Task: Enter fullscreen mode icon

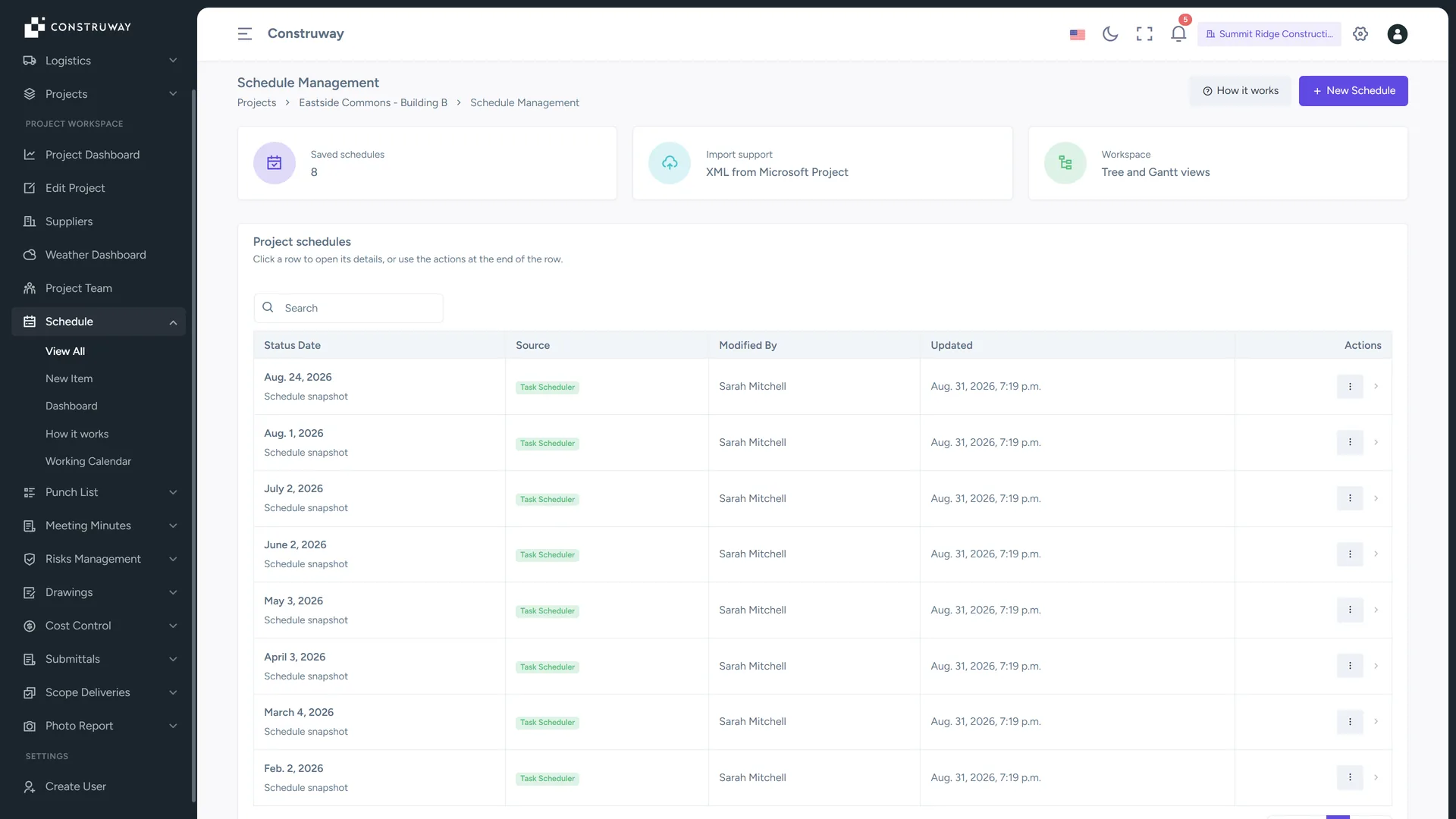Action: pyautogui.click(x=1144, y=34)
